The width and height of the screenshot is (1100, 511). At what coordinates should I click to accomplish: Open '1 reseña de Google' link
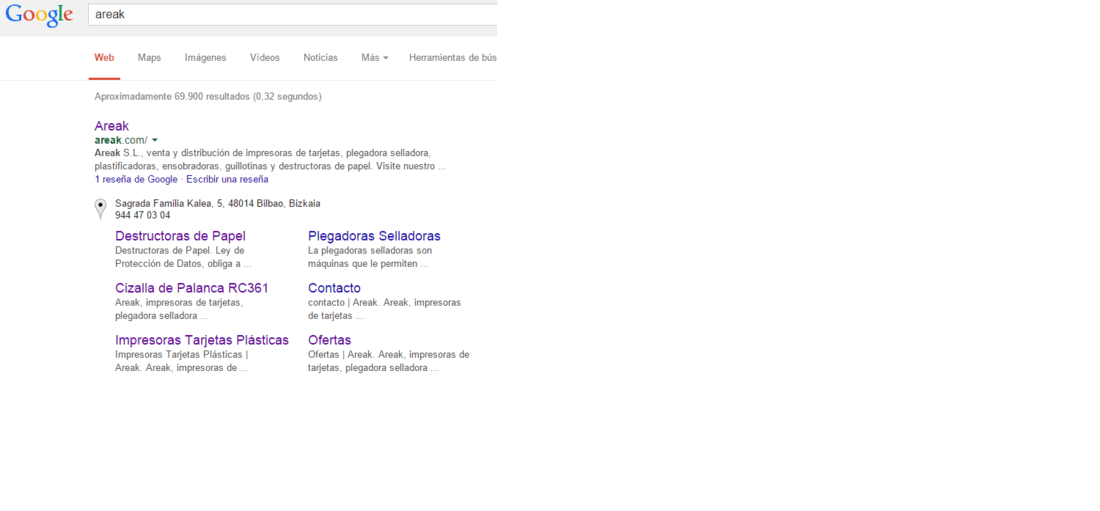coord(136,179)
